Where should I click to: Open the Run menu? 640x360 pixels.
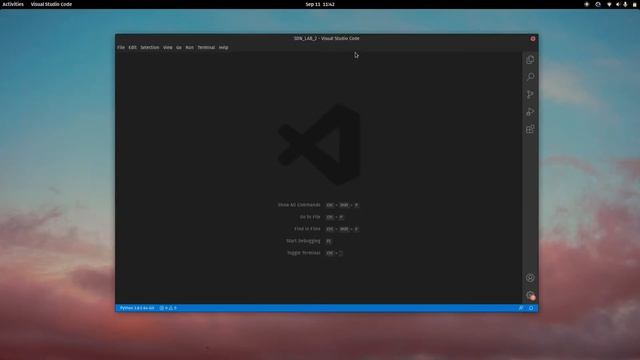[189, 47]
